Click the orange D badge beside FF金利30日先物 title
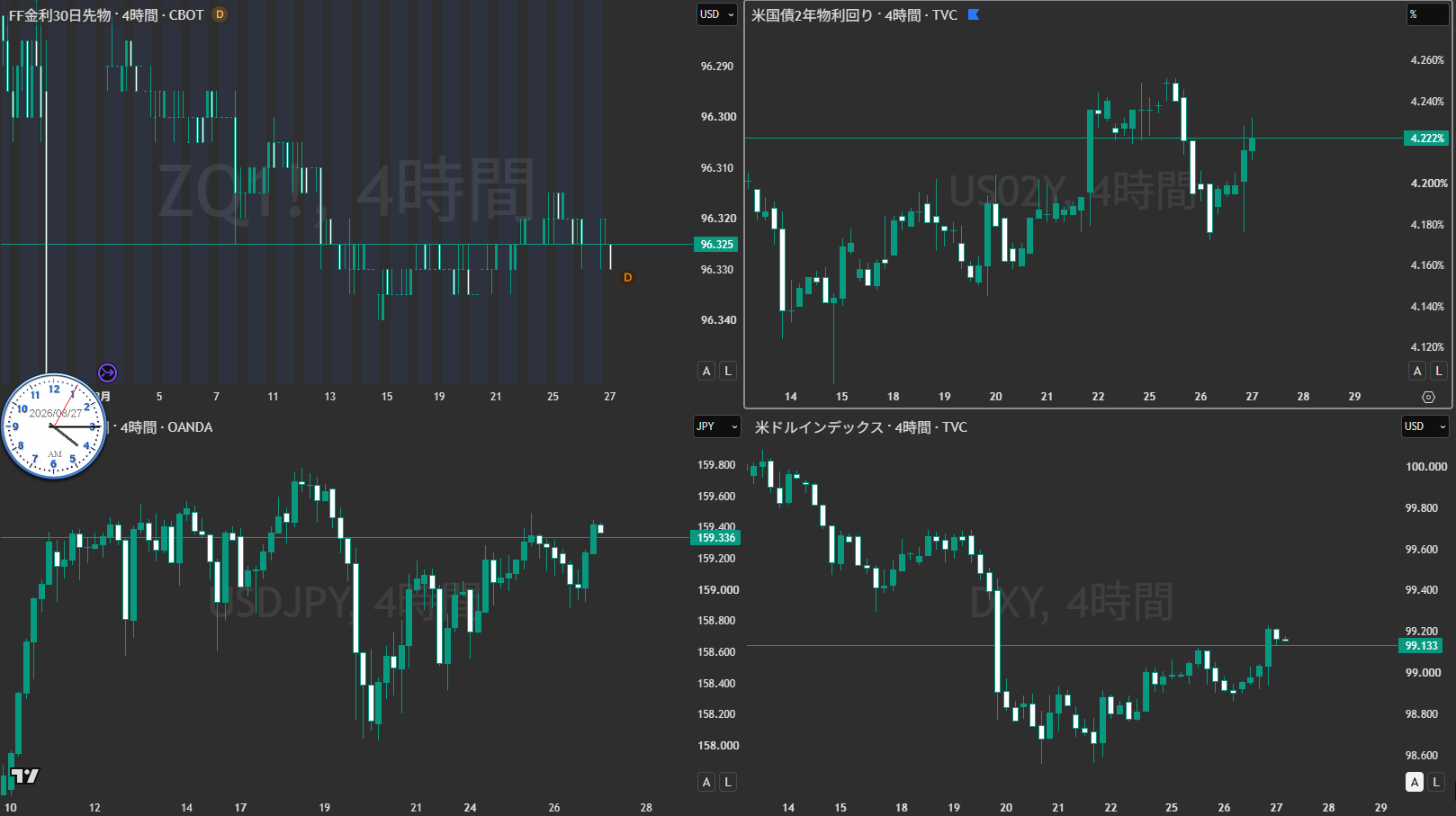The image size is (1456, 816). (220, 14)
